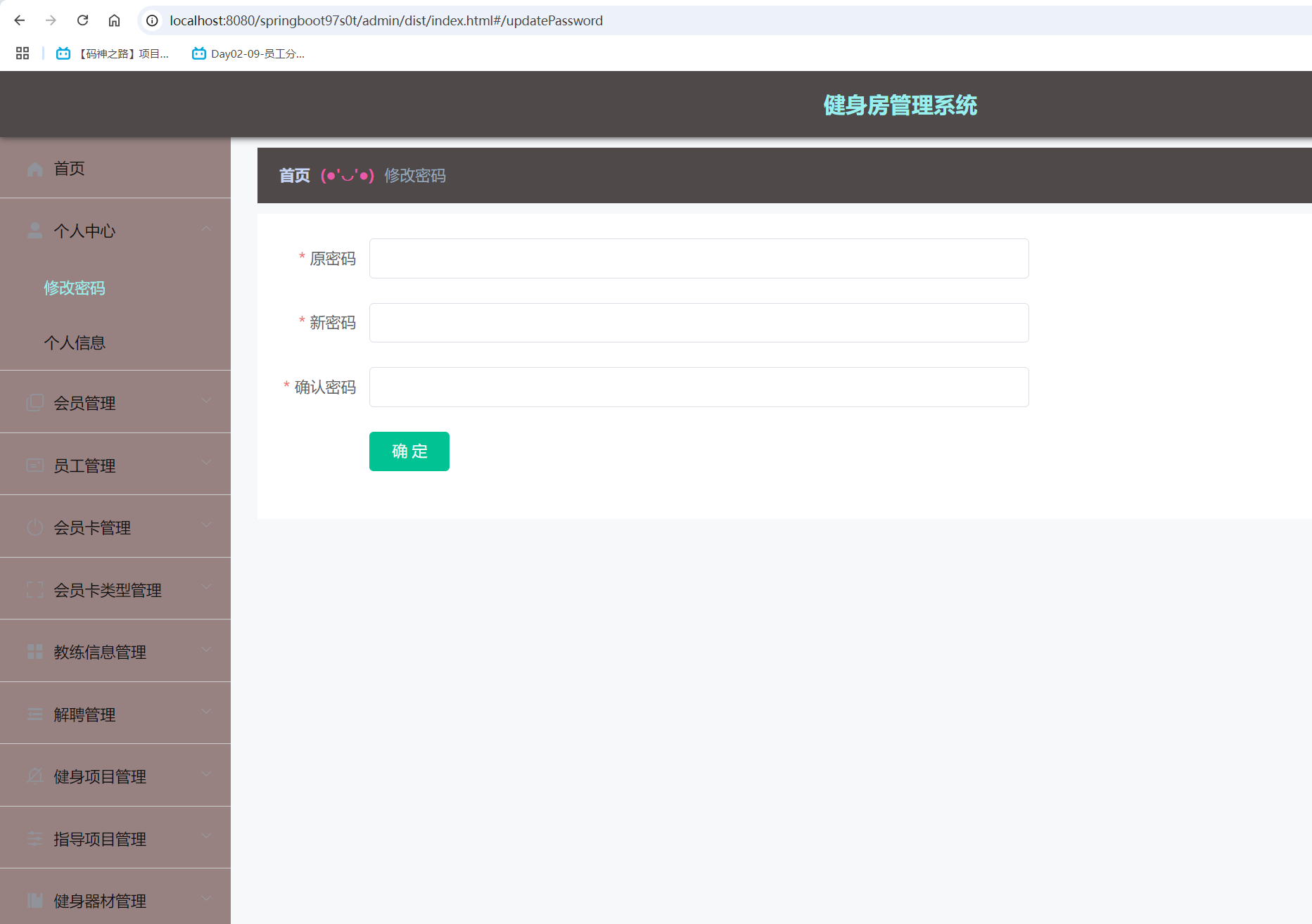Click the green 确定 button
The image size is (1312, 924).
tap(409, 451)
